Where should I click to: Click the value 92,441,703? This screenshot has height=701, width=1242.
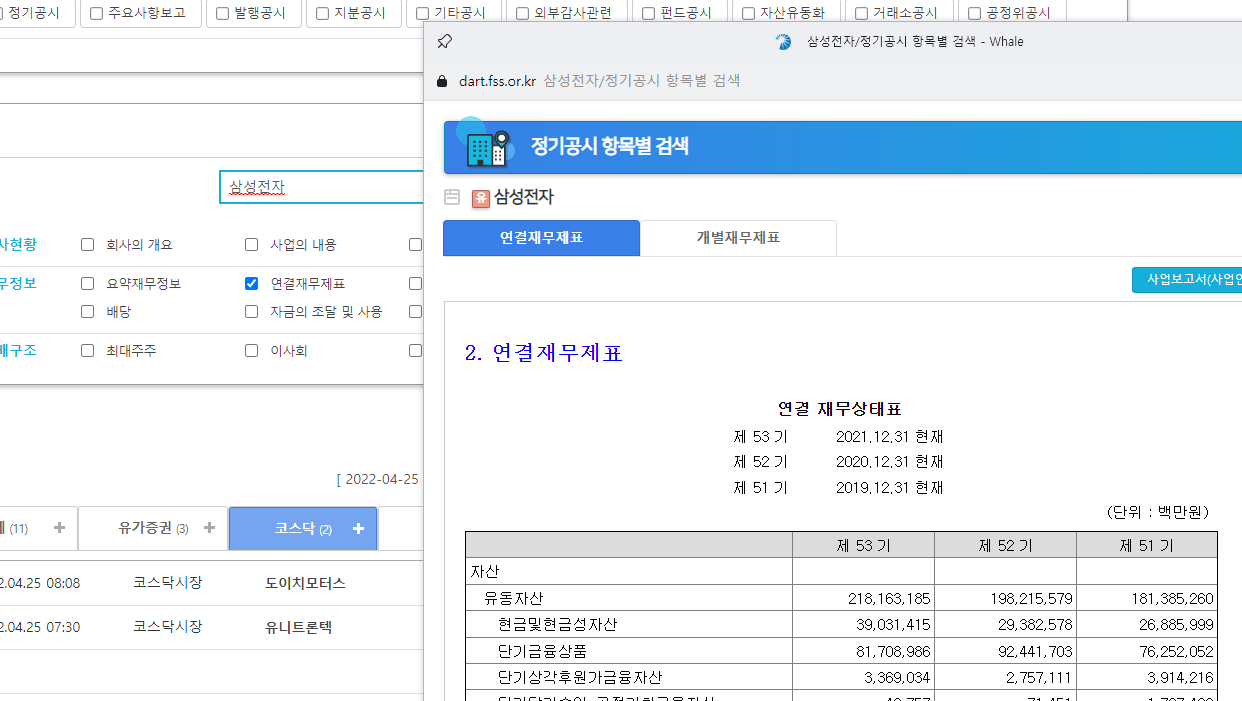1035,651
